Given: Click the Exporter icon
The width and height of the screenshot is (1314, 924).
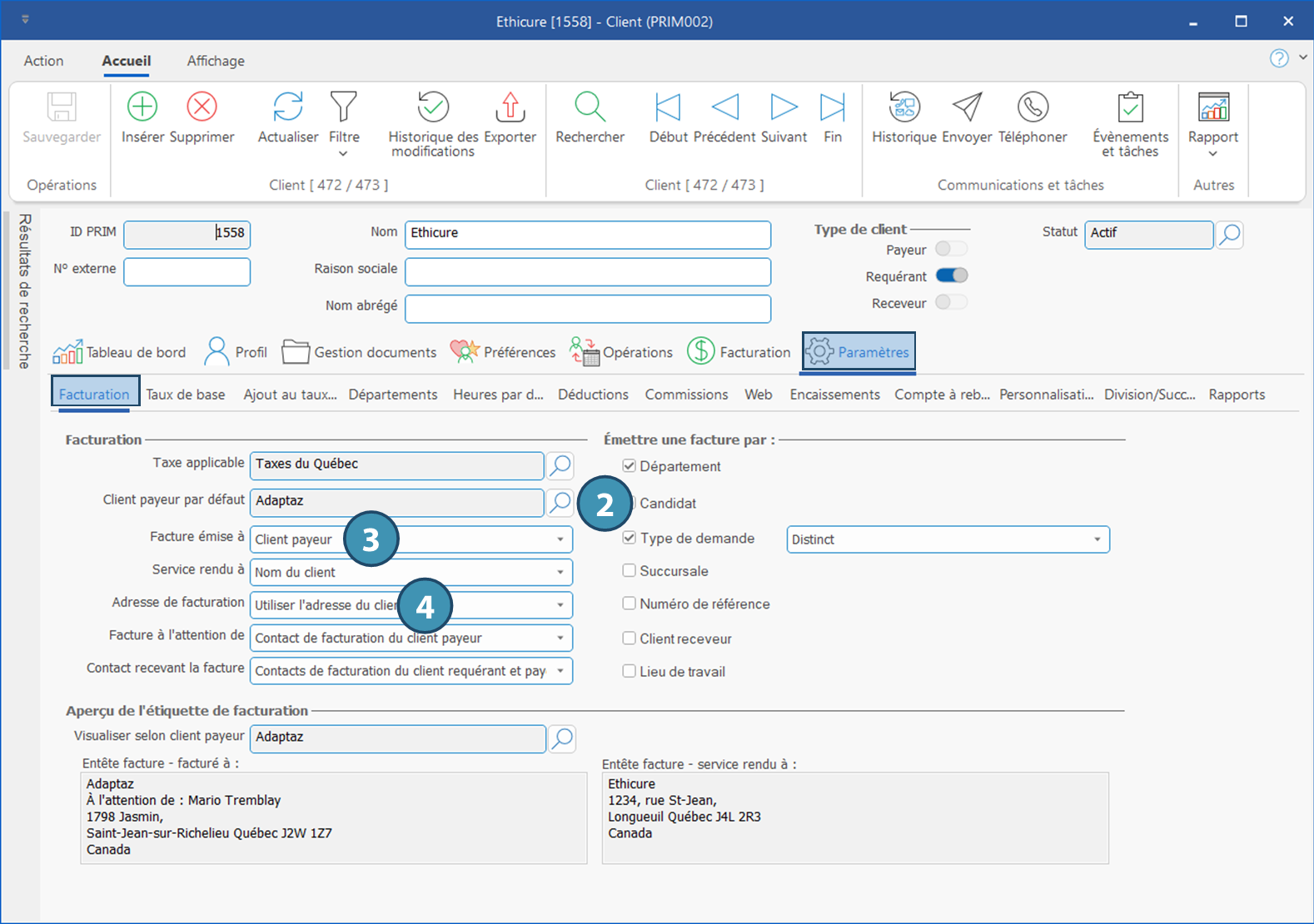Looking at the screenshot, I should pos(510,107).
